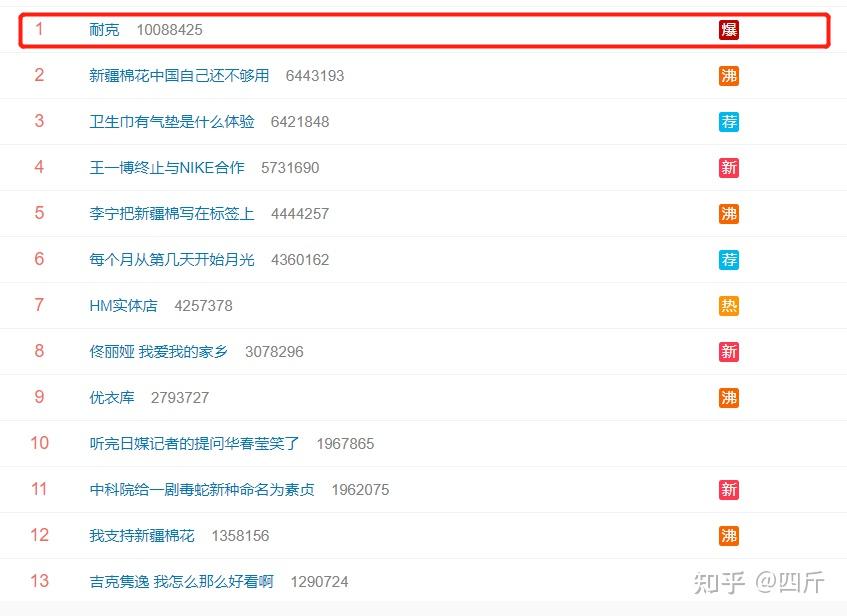847x616 pixels.
Task: Click rank number 3 beside 卫生巾有气垫是什么体验
Action: click(39, 121)
